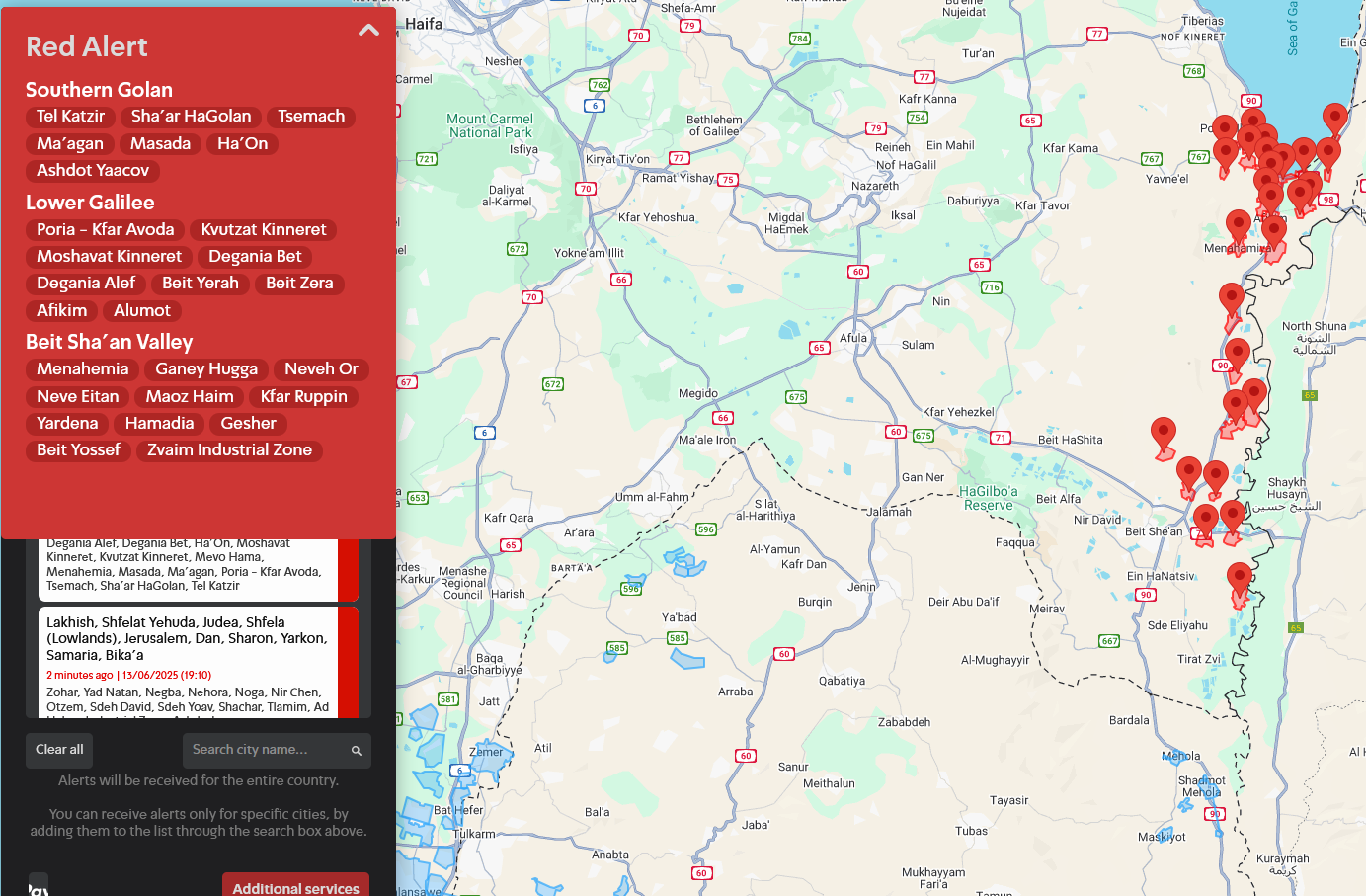Click the Degania Bet tag
Screen dimensions: 1366x896
[255, 257]
